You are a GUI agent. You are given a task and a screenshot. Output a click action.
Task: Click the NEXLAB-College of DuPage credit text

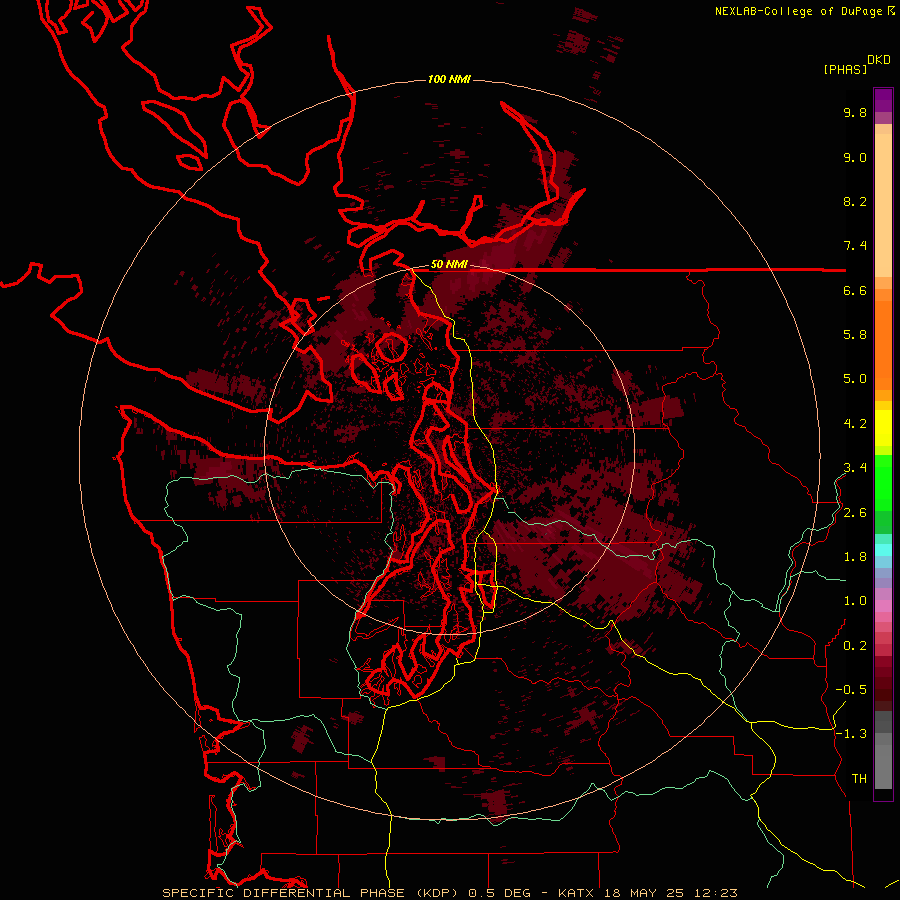tap(799, 11)
